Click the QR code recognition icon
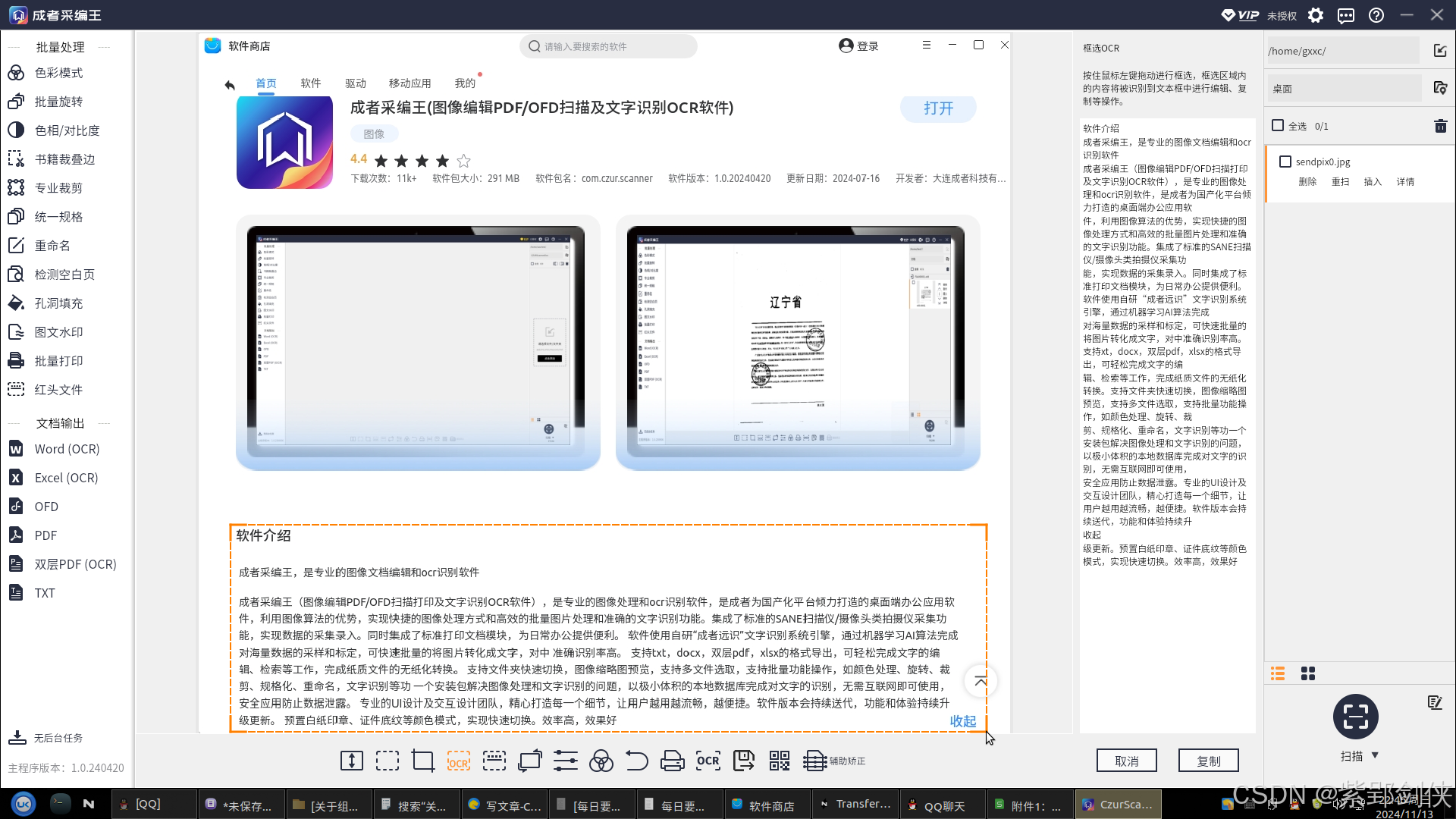The width and height of the screenshot is (1456, 819). 780,761
